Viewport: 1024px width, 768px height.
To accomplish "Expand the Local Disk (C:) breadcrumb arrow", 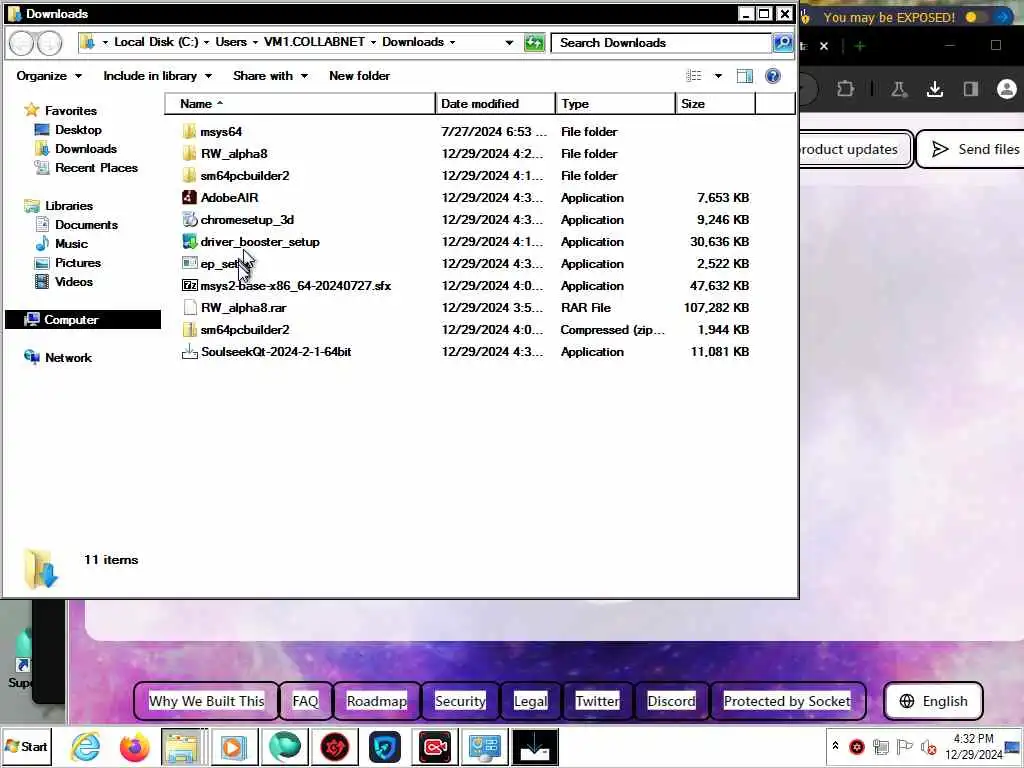I will click(206, 42).
